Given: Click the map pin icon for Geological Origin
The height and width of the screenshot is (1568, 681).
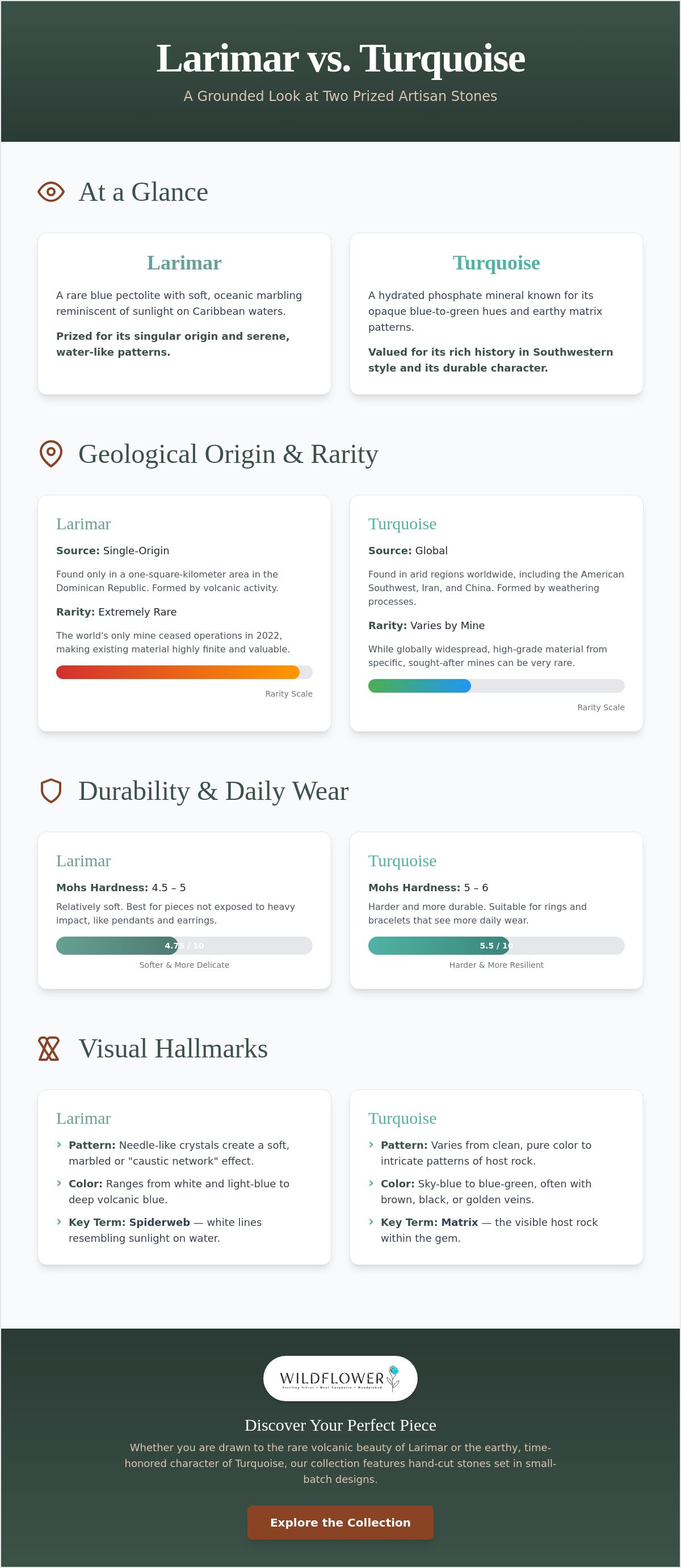Looking at the screenshot, I should (x=51, y=454).
